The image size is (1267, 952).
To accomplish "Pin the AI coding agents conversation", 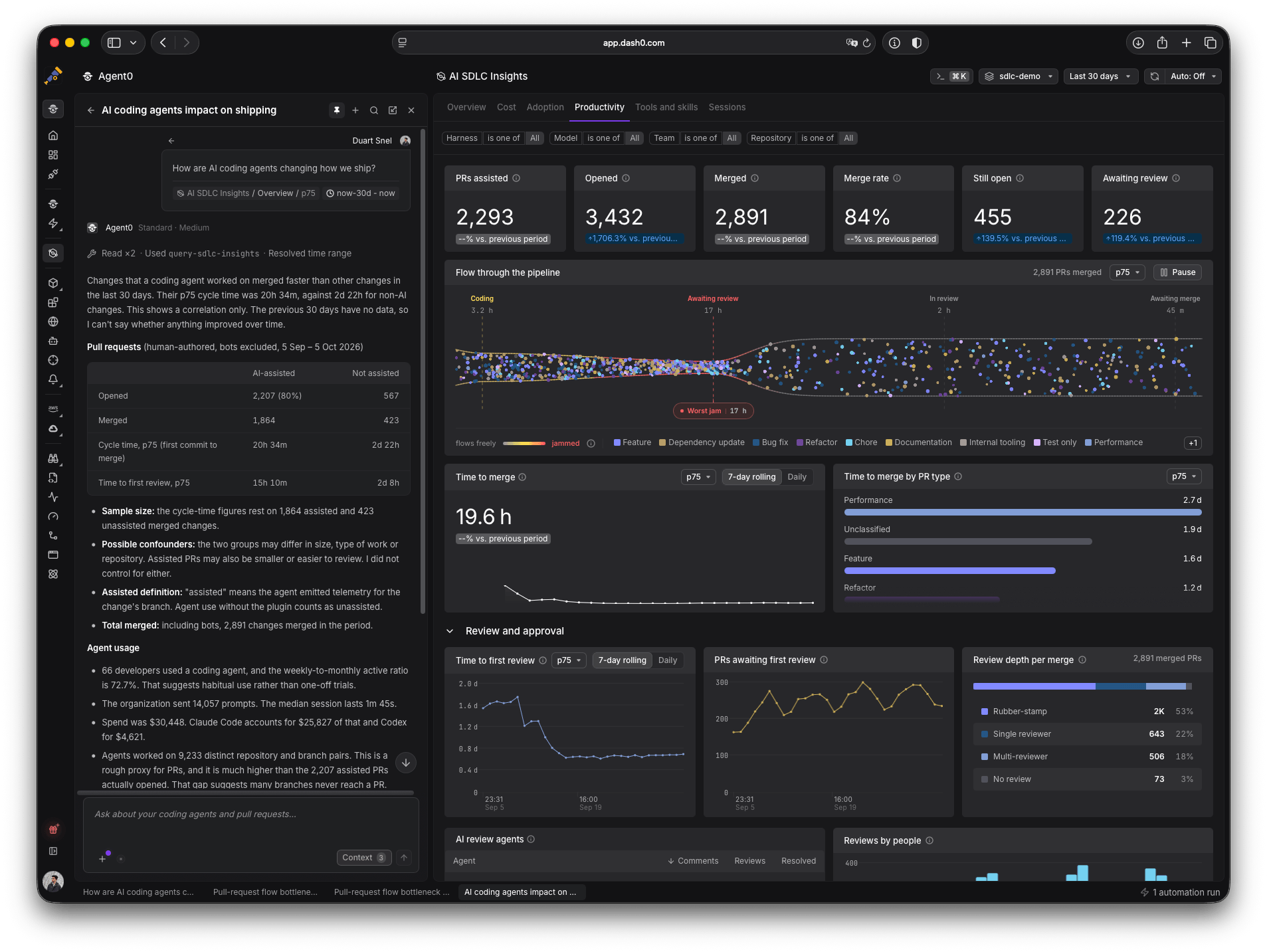I will (x=337, y=110).
